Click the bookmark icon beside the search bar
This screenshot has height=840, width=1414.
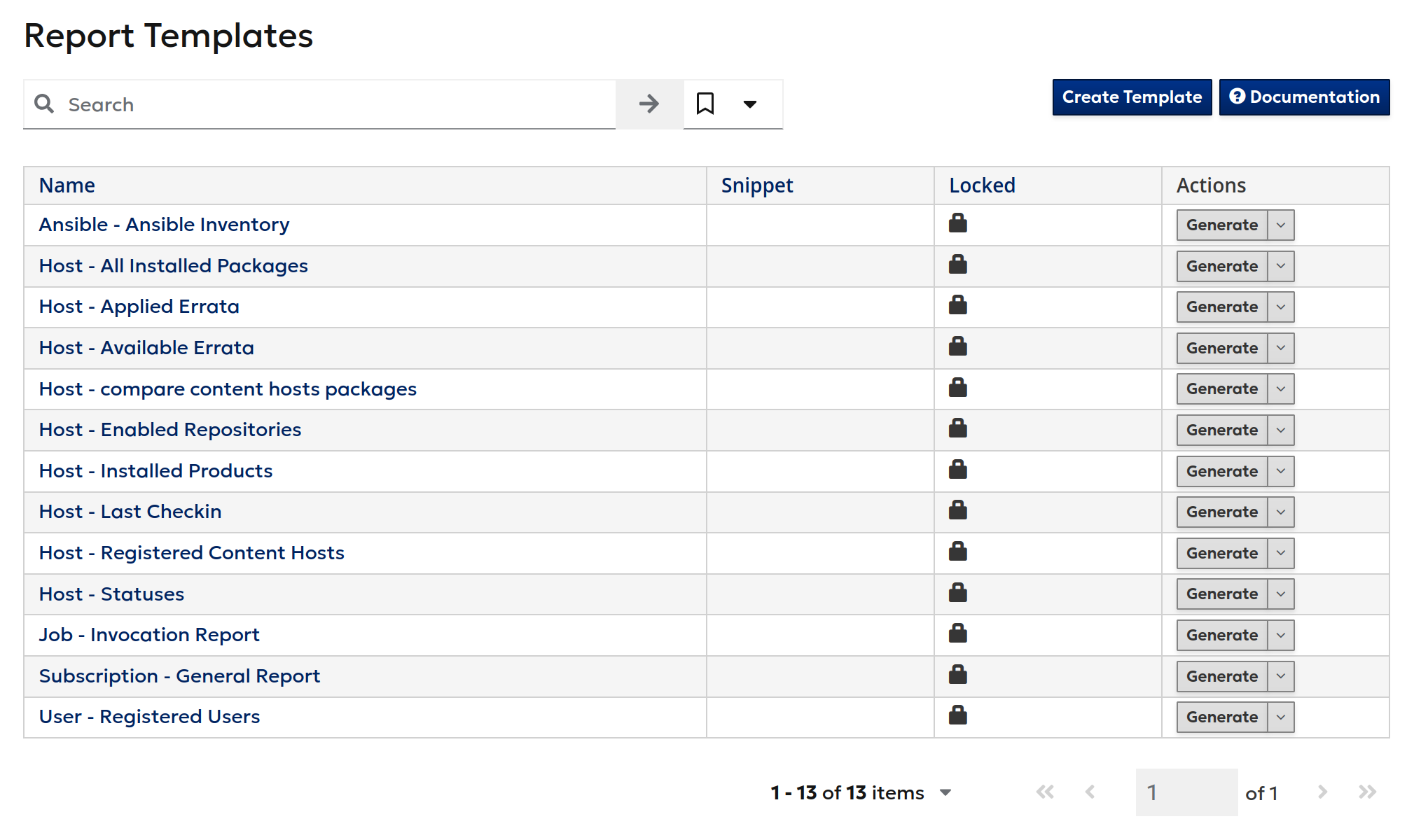click(x=705, y=104)
